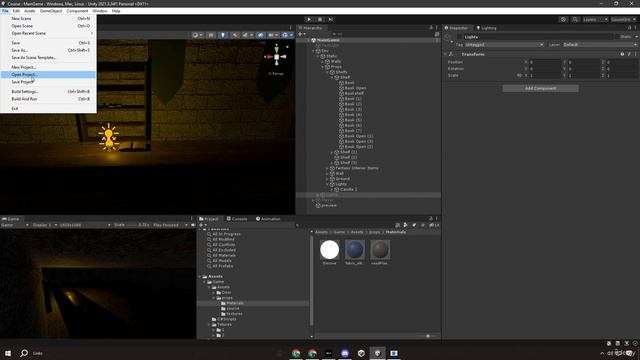Open Scene draw mode dropdown
This screenshot has height=360, width=640.
tap(198, 35)
